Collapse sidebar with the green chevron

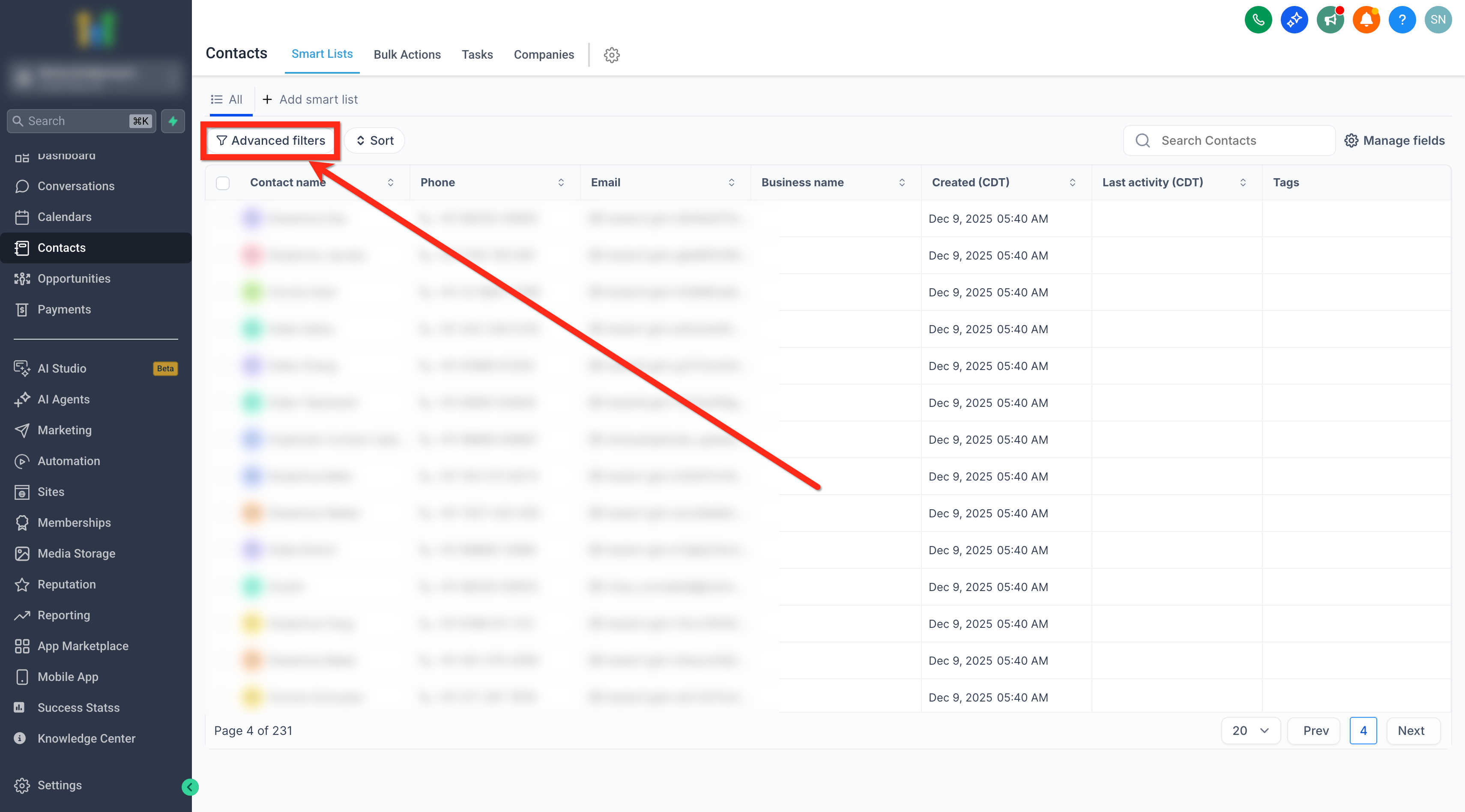click(x=190, y=787)
